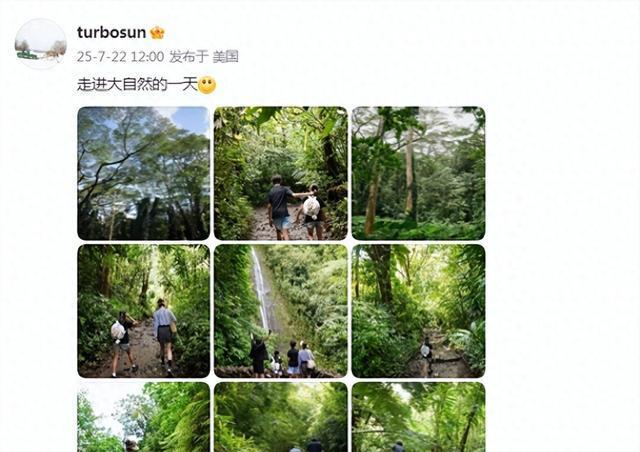
Task: Open photo of lone hiker on stepped path
Action: (x=418, y=311)
